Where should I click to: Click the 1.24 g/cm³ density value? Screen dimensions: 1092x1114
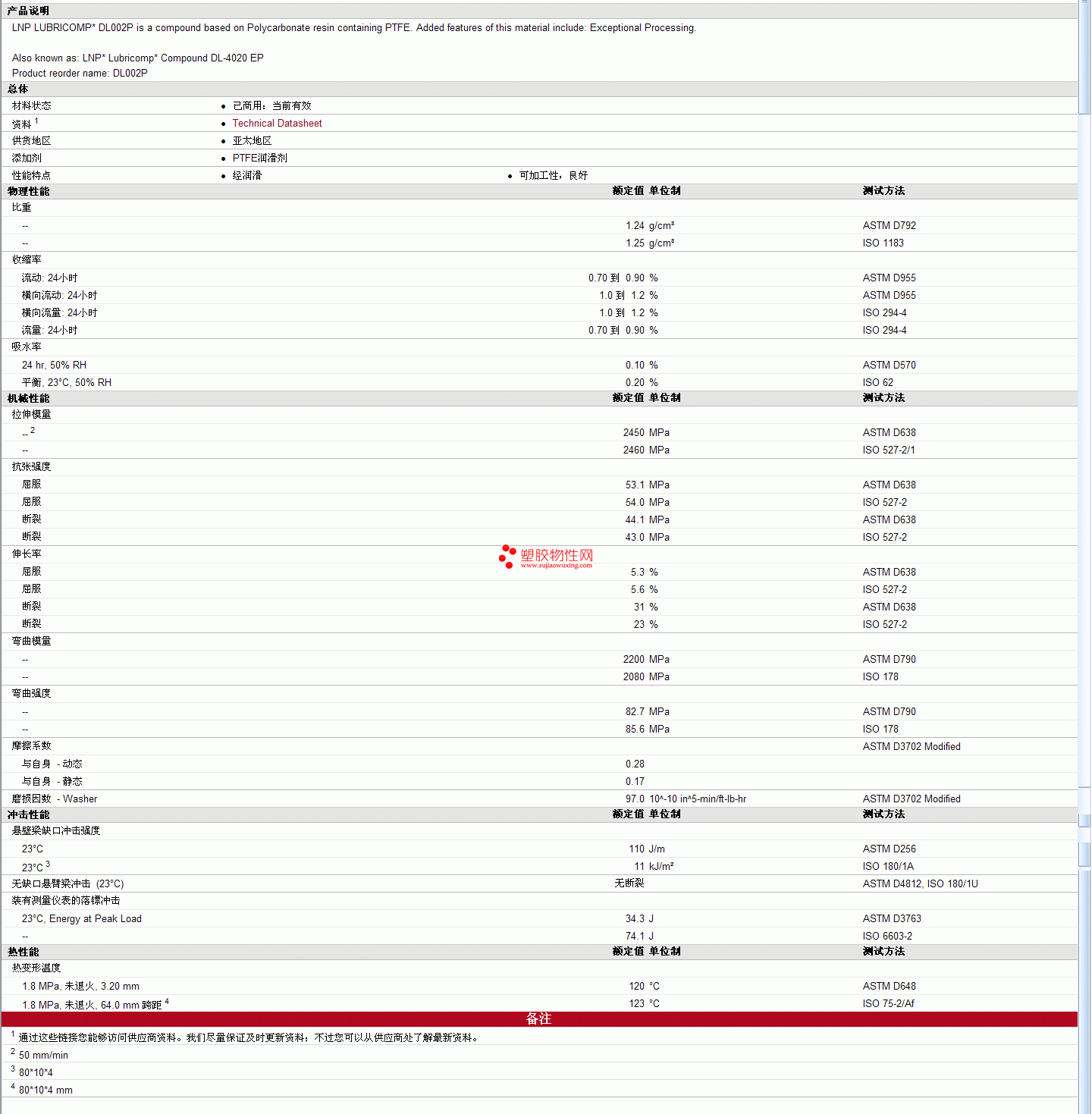(650, 225)
